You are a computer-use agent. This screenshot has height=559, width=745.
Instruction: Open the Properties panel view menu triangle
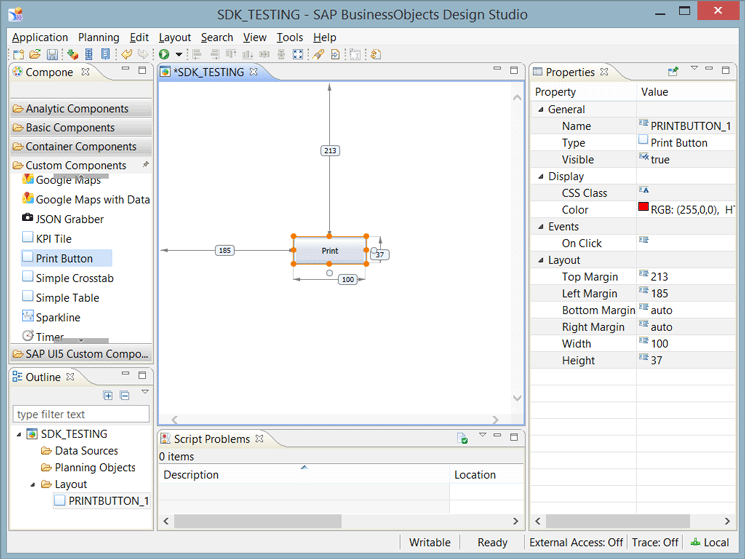[694, 68]
